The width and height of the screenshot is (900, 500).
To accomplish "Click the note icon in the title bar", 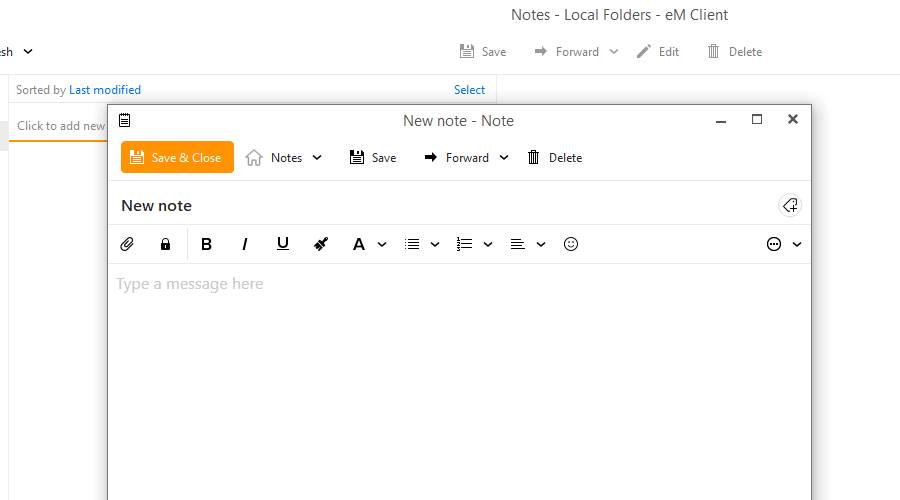I will (125, 121).
